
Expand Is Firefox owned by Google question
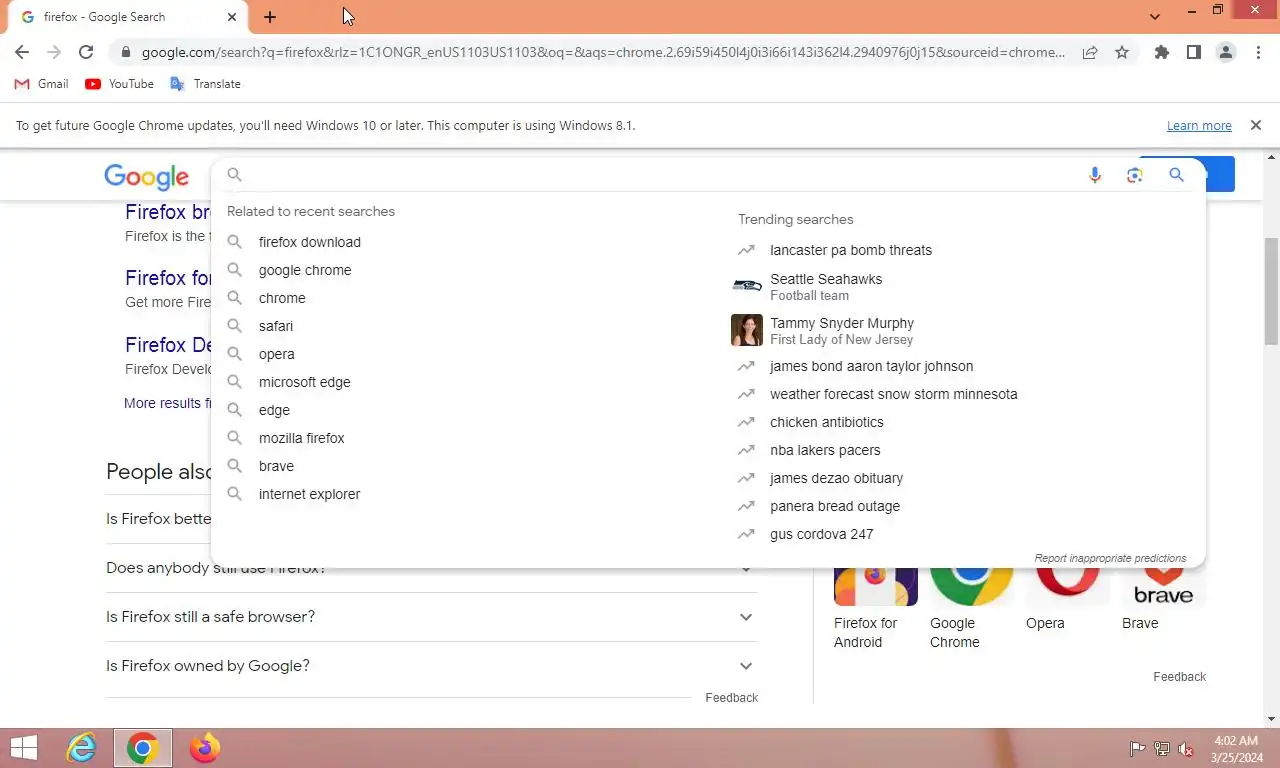pos(432,666)
